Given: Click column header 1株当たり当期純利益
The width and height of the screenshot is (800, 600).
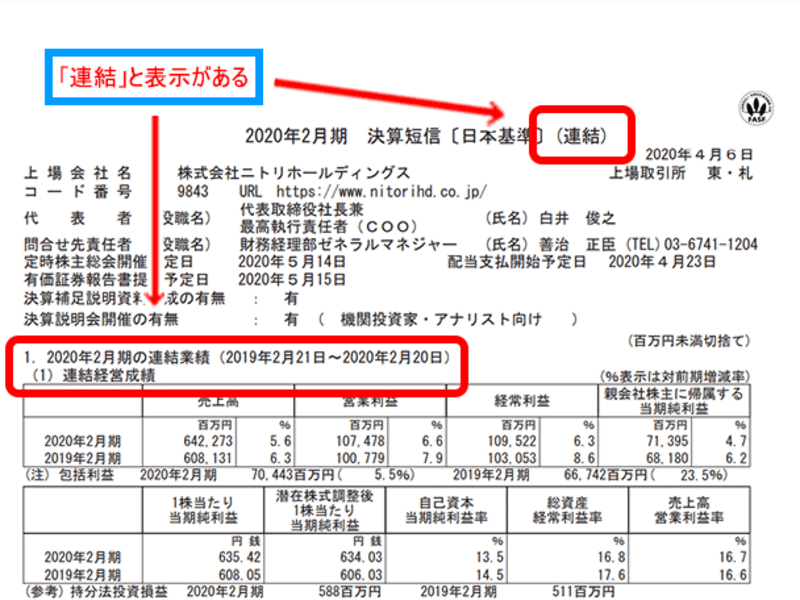Looking at the screenshot, I should pos(204,510).
